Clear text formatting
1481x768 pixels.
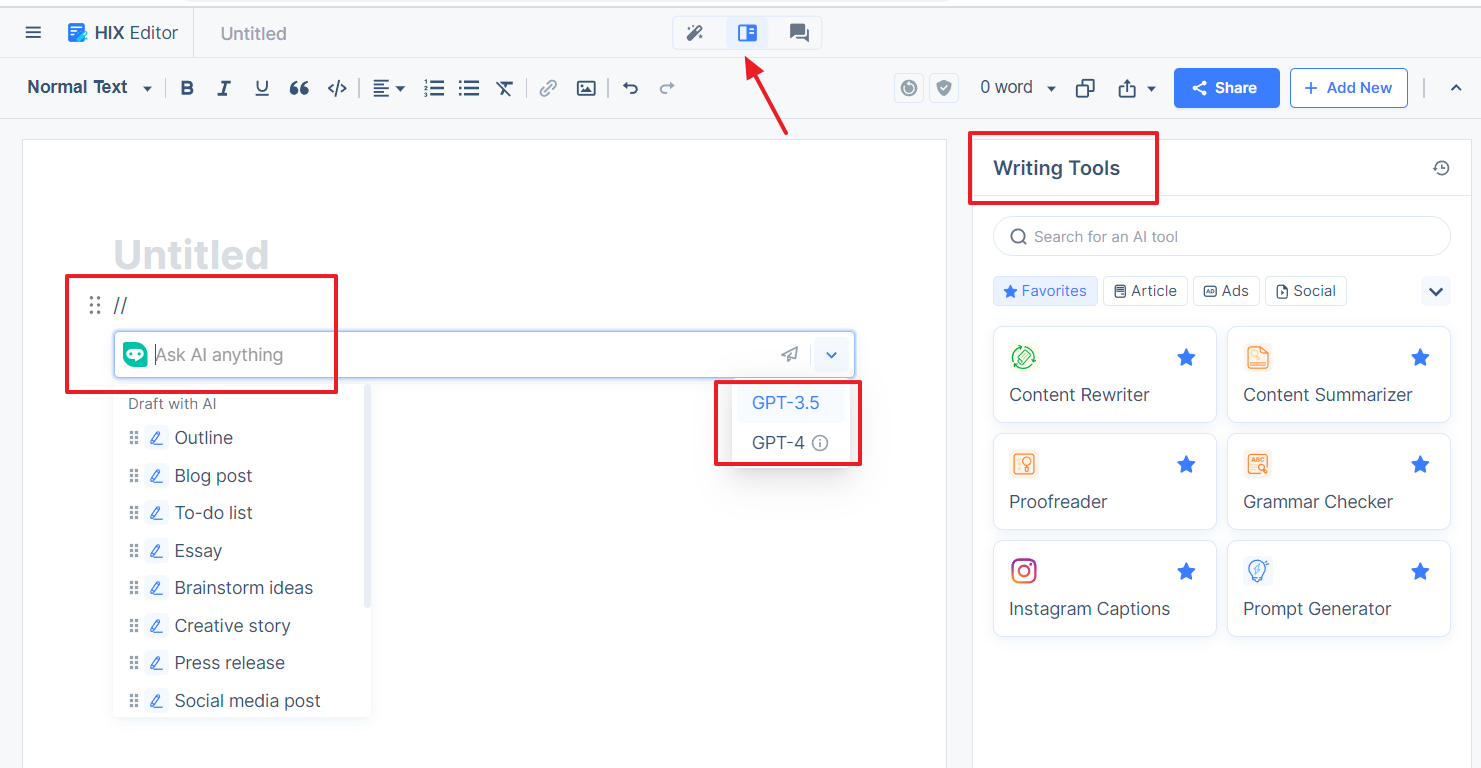pyautogui.click(x=504, y=88)
